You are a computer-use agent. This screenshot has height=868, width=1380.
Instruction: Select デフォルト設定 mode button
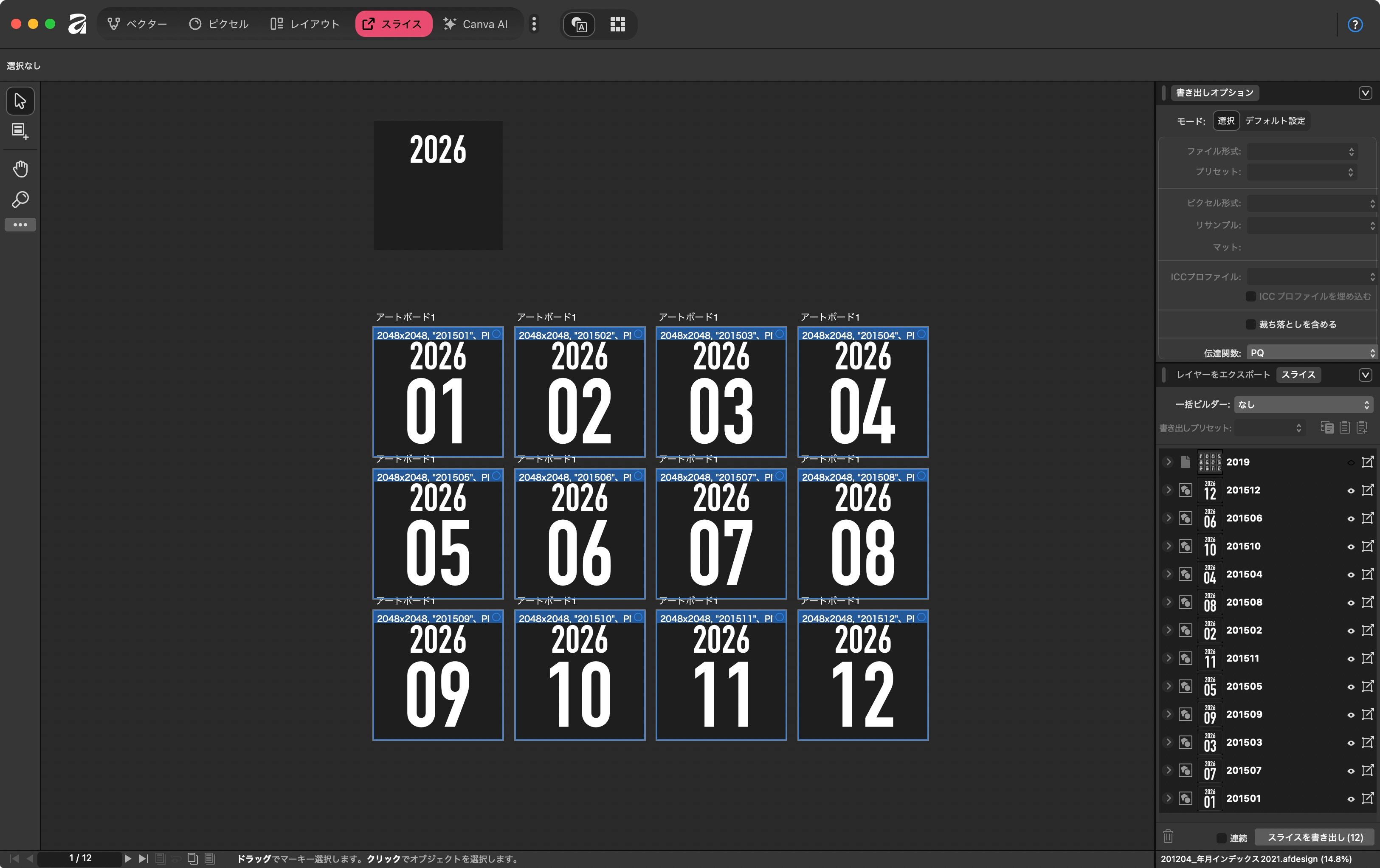coord(1275,121)
